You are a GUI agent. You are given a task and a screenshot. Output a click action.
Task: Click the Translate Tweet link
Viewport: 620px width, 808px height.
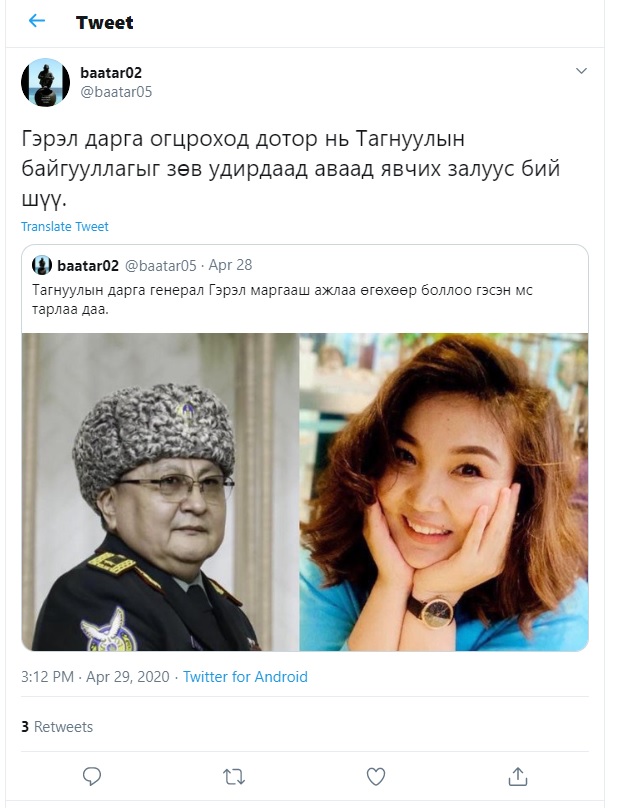(65, 227)
